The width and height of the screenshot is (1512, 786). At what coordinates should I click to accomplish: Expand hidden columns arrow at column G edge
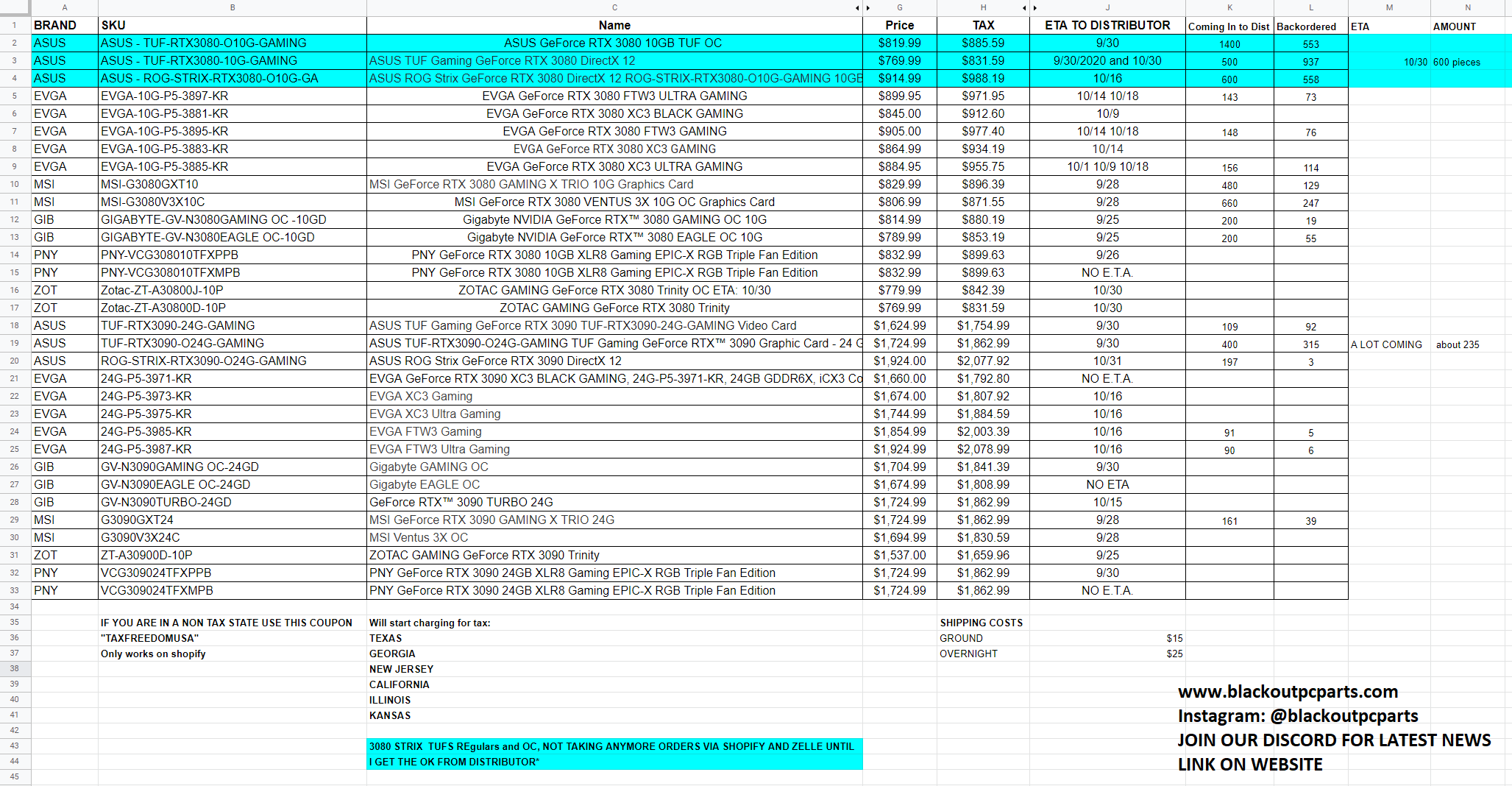[868, 8]
